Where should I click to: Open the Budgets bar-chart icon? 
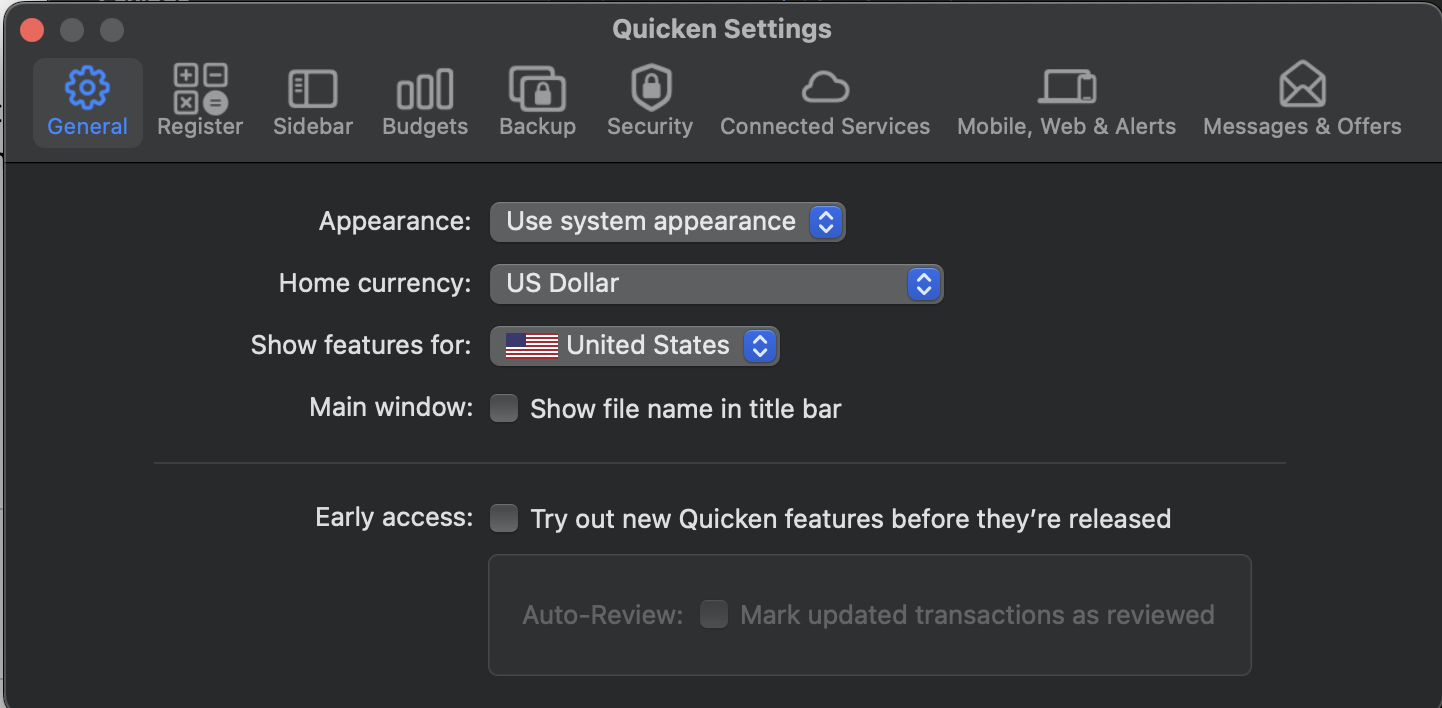coord(425,89)
